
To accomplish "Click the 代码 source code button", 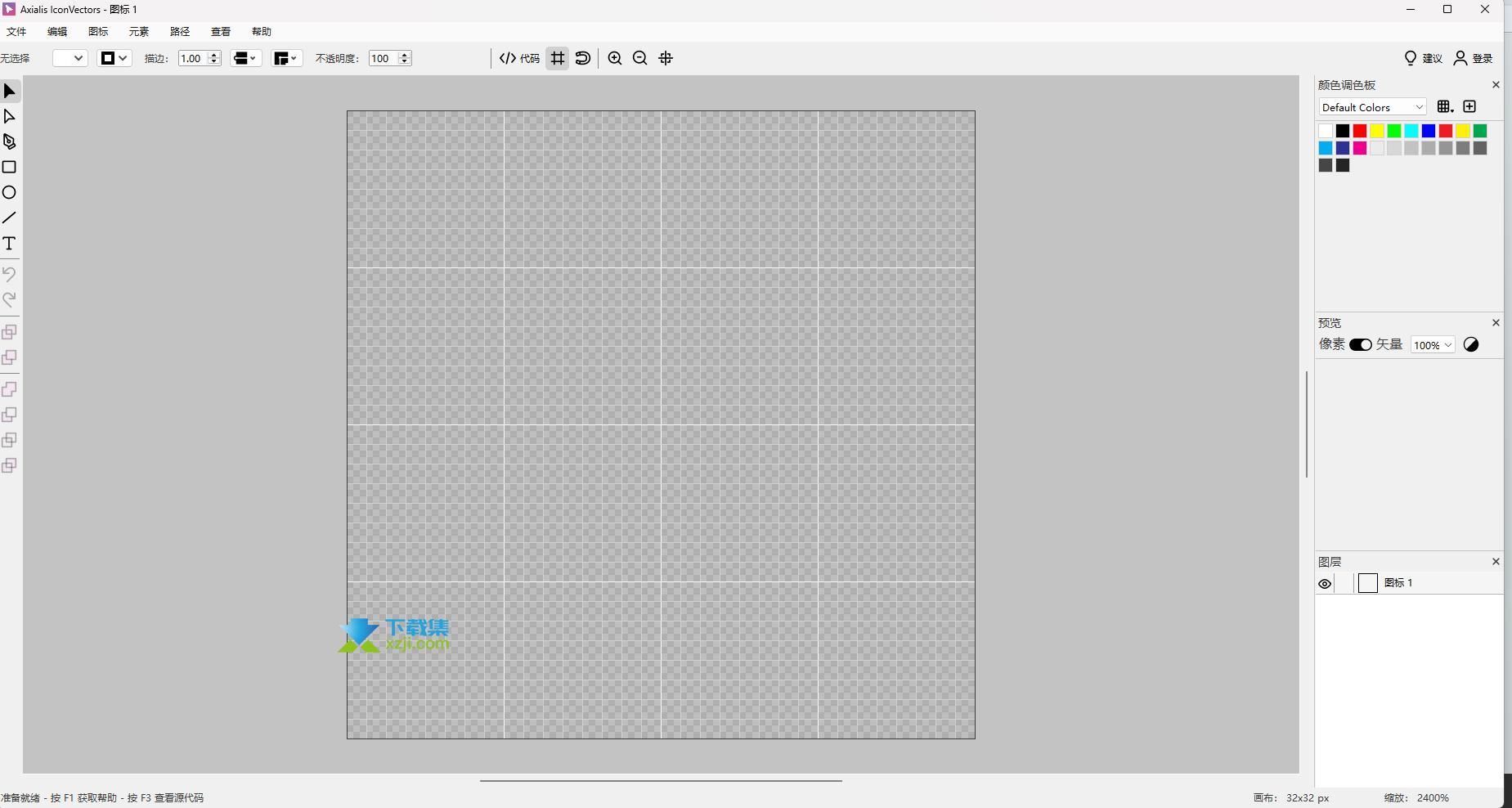I will click(x=520, y=58).
